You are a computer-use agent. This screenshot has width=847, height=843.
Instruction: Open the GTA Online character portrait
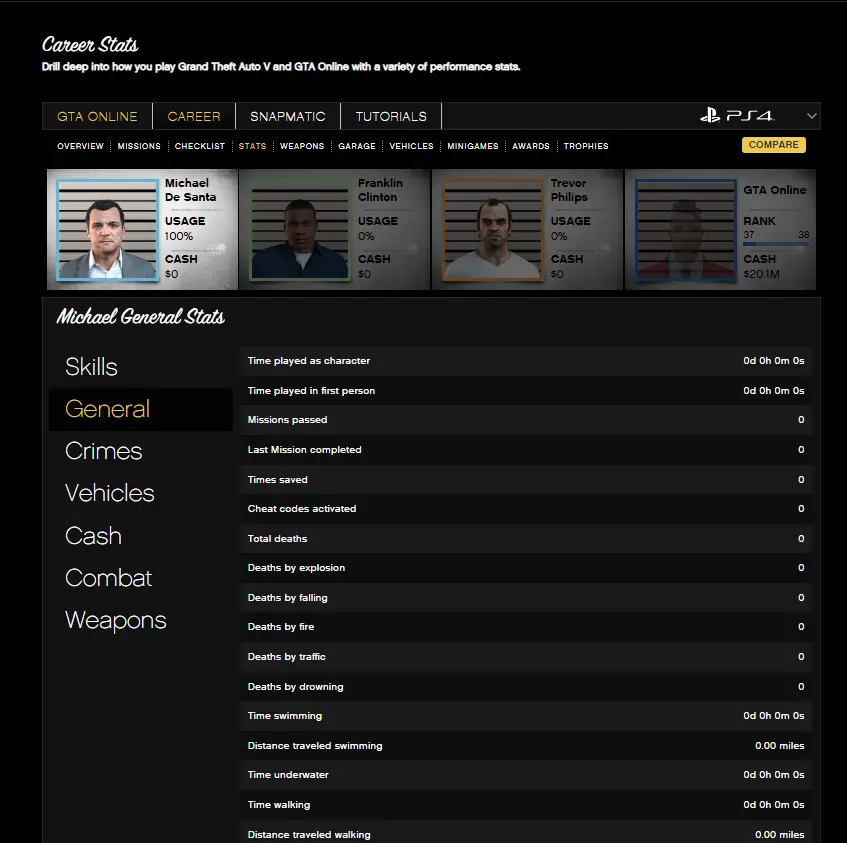pyautogui.click(x=685, y=230)
